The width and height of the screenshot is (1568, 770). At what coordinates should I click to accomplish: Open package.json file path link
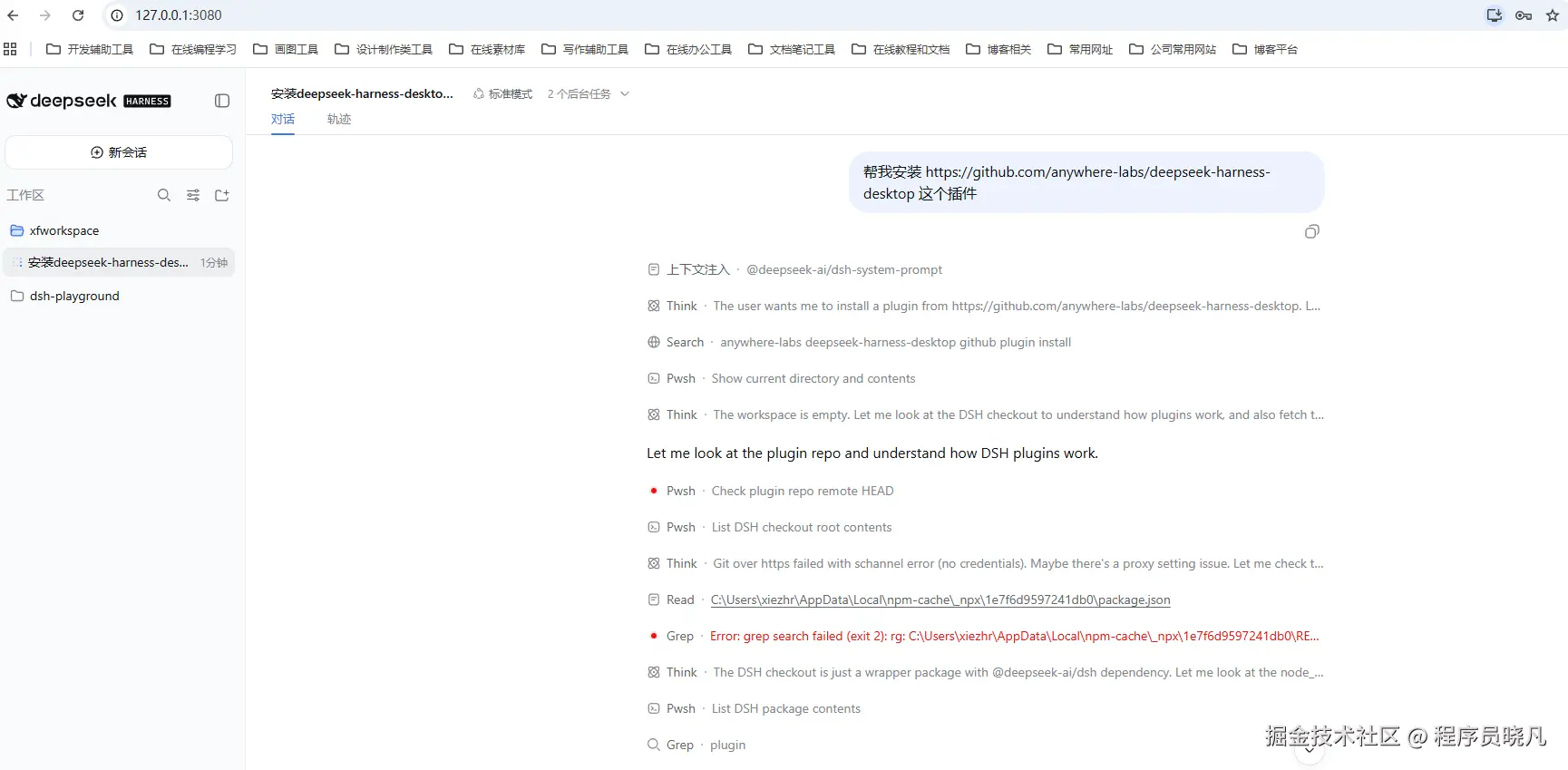[940, 599]
